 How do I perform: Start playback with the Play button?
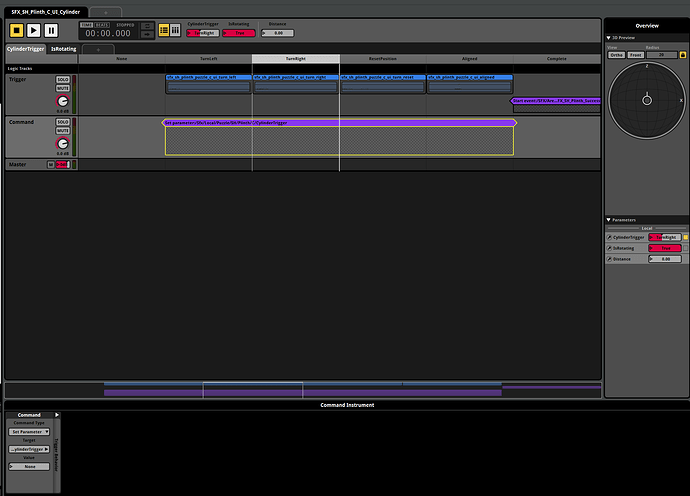33,30
